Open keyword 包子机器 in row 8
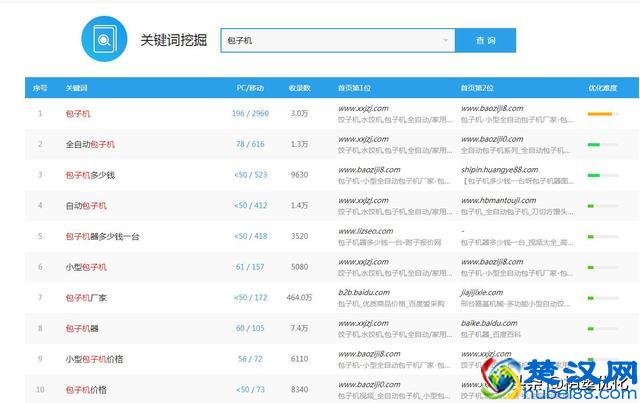640x403 pixels. tap(82, 328)
